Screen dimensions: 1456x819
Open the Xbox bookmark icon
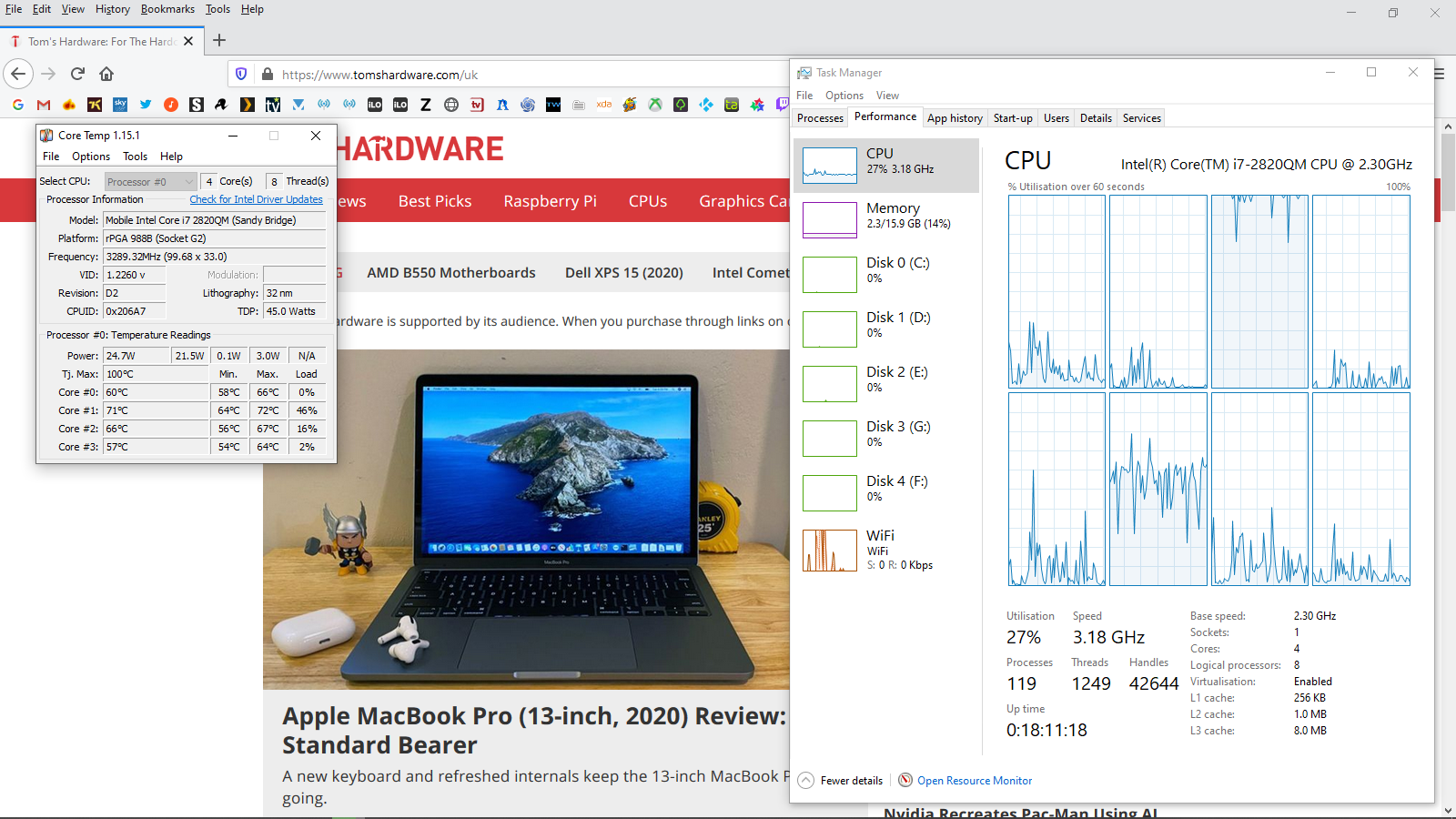655,105
